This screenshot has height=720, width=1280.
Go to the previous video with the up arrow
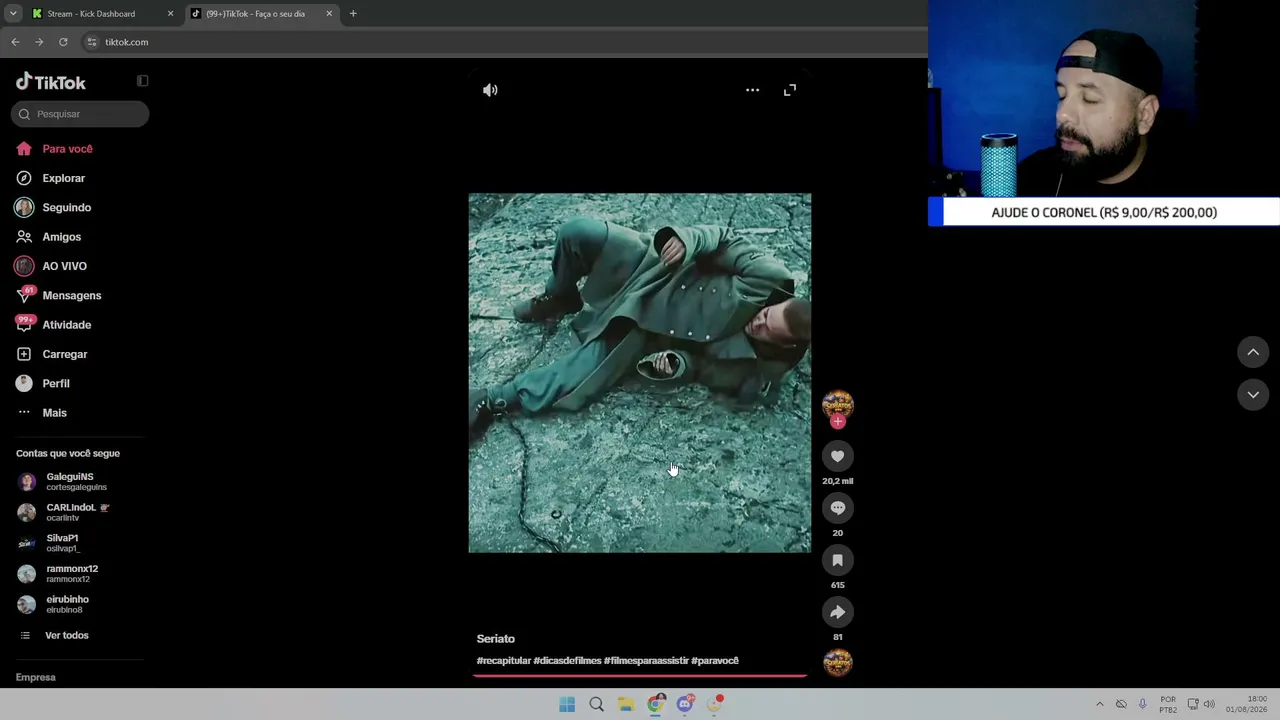click(1253, 352)
